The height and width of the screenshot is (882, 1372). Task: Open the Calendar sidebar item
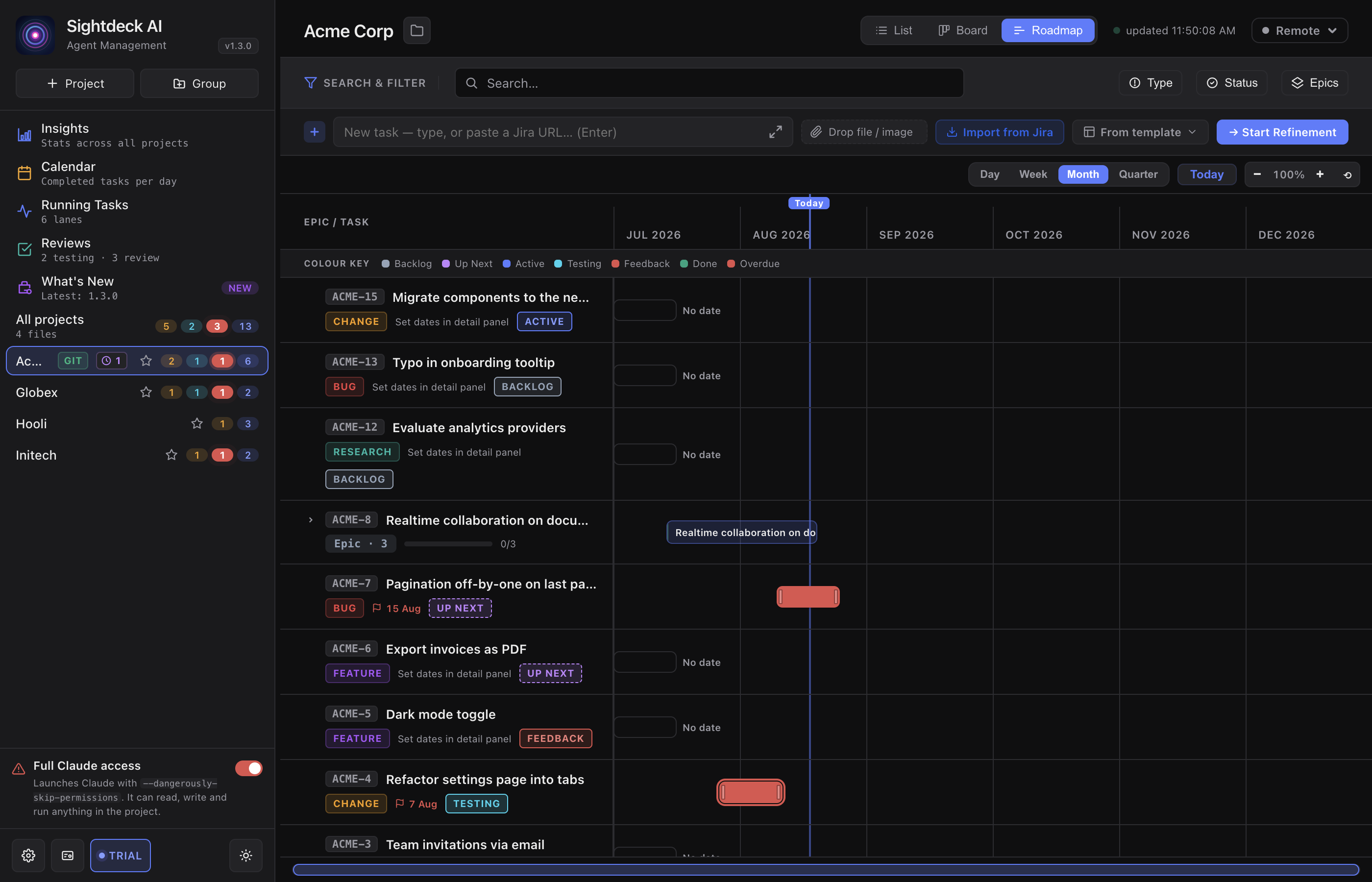(137, 173)
